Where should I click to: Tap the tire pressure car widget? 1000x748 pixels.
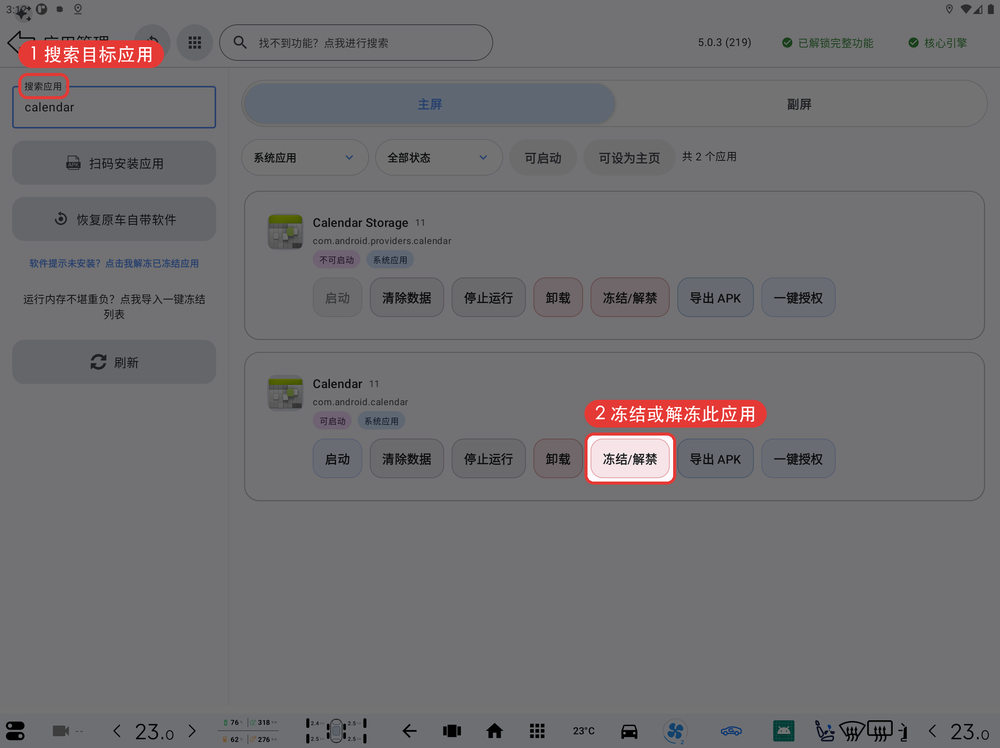click(336, 731)
